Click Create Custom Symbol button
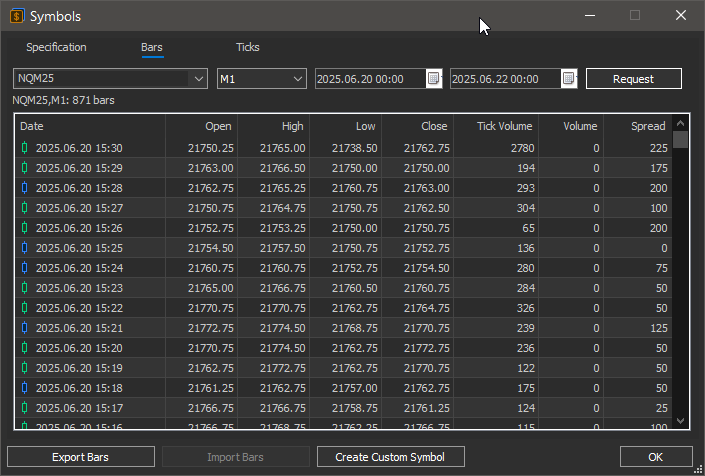This screenshot has width=705, height=476. [390, 457]
